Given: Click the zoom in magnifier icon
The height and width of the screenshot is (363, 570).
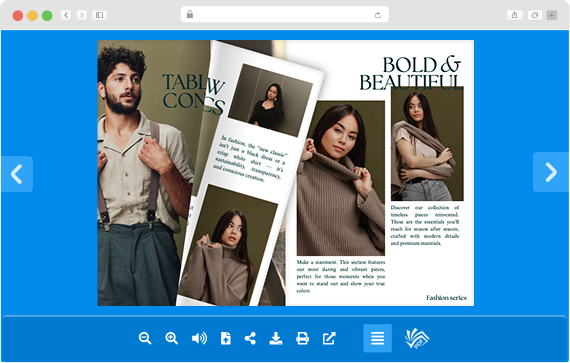Looking at the screenshot, I should (x=172, y=338).
